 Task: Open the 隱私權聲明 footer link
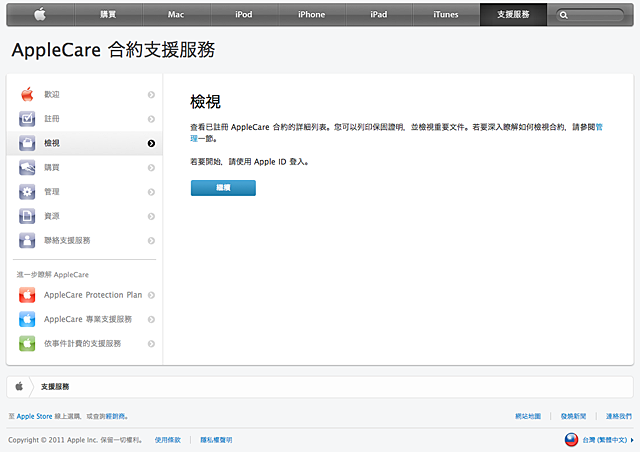[x=216, y=440]
